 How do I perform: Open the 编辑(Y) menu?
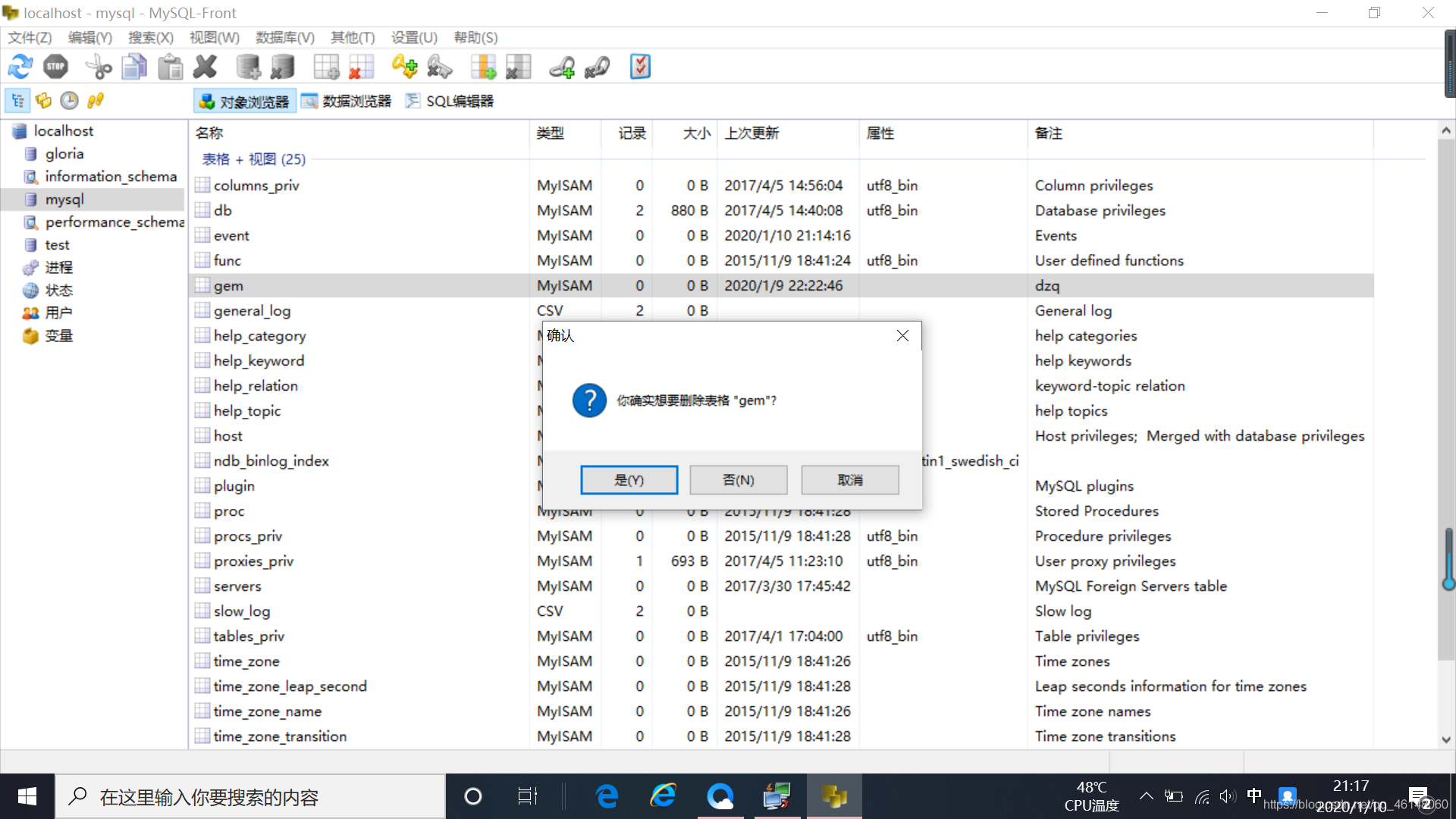point(89,37)
